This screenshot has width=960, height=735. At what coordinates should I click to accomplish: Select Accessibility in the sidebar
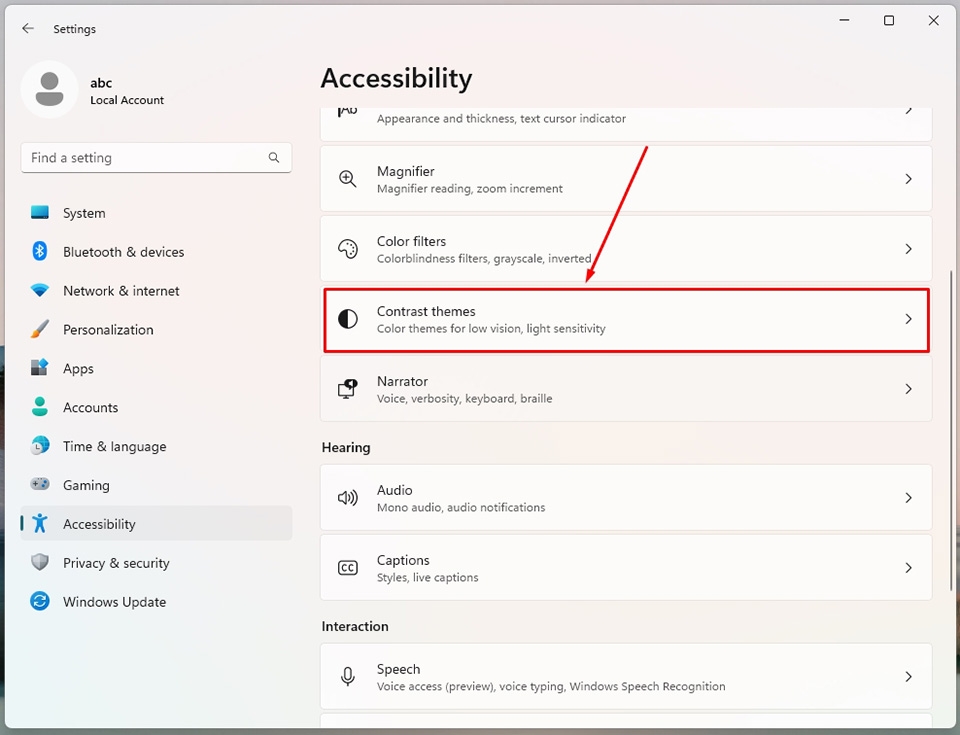156,524
